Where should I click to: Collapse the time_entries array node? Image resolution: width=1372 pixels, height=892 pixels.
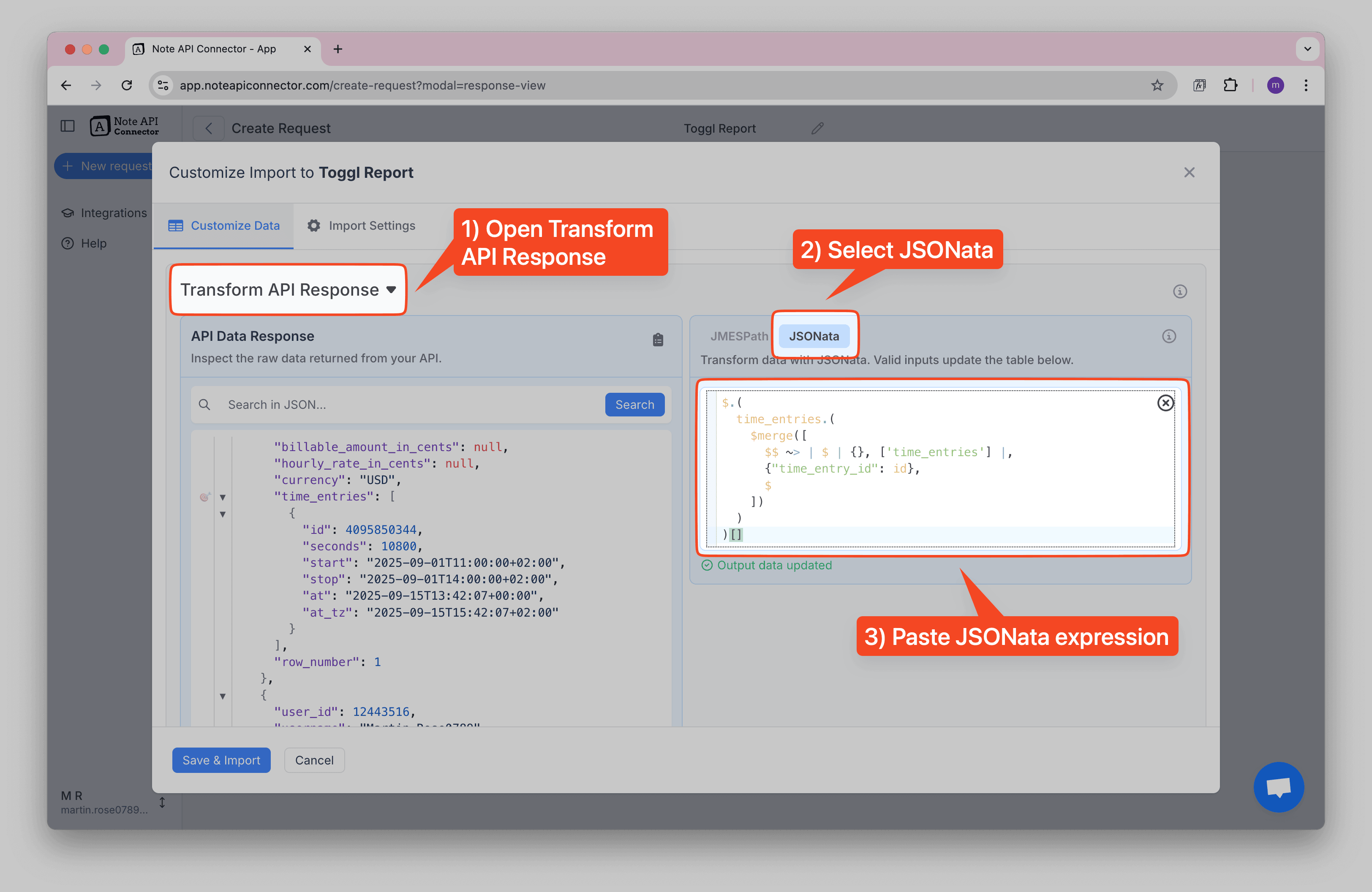point(223,497)
